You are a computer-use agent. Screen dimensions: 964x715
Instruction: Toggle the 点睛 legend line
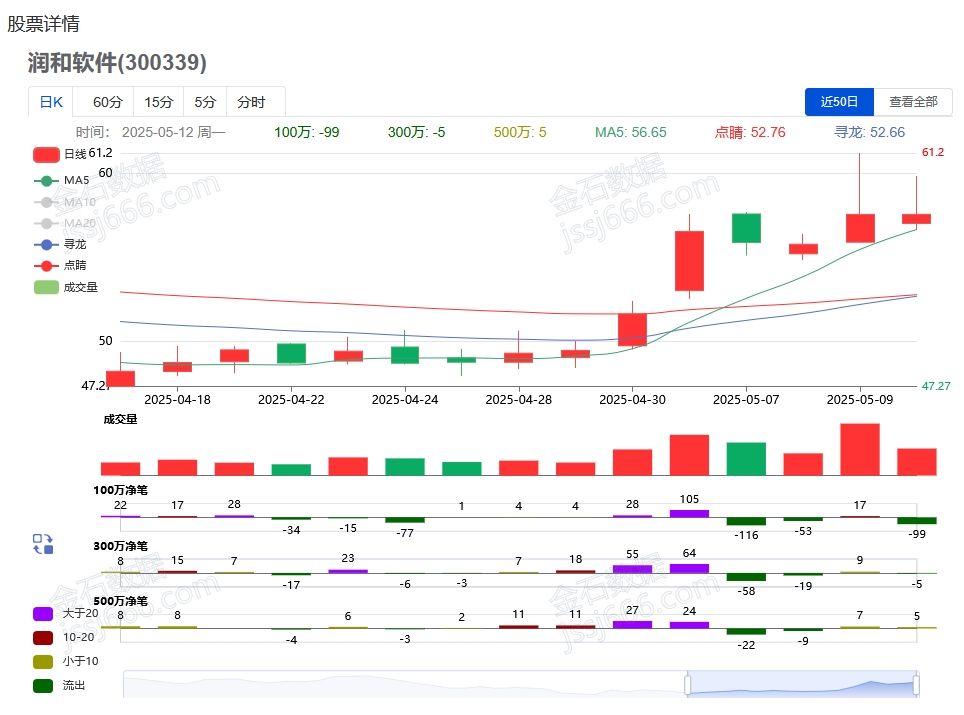(x=60, y=265)
